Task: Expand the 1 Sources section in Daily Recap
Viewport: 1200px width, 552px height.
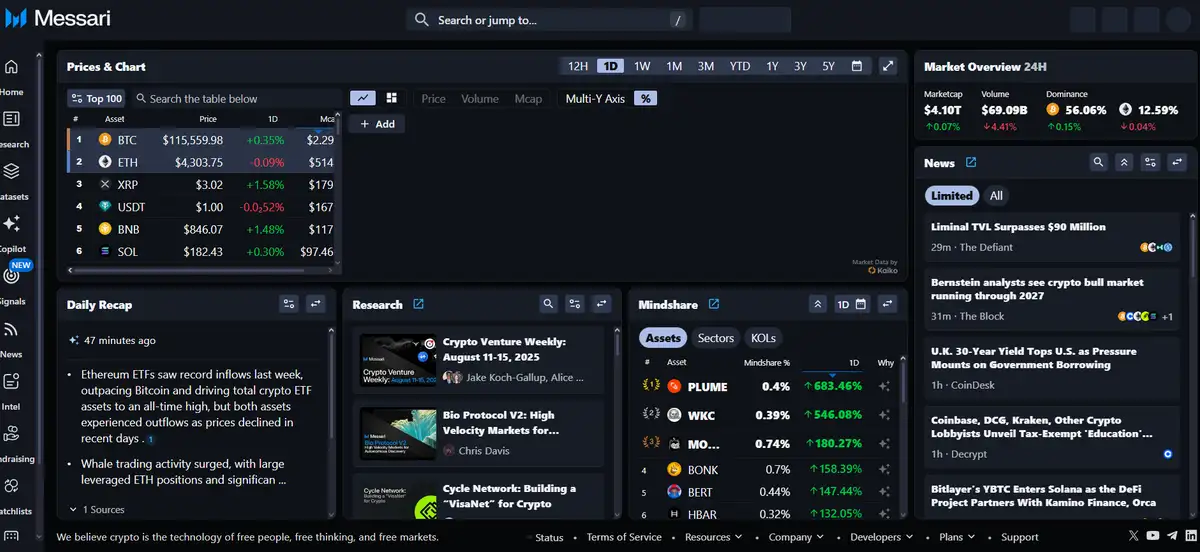Action: point(97,509)
